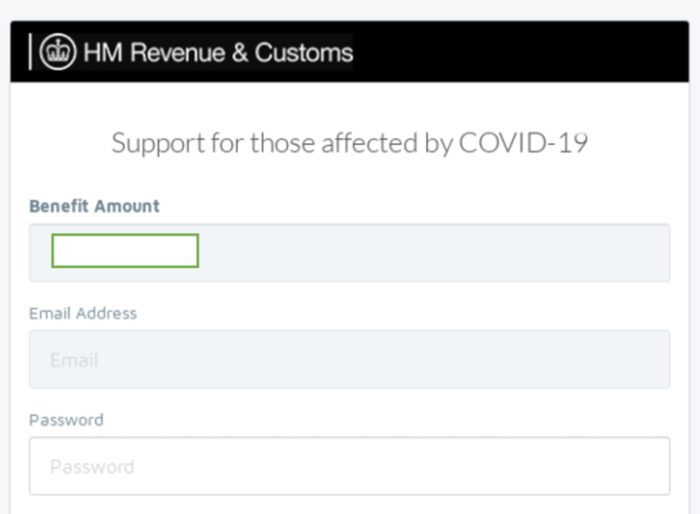This screenshot has width=700, height=514.
Task: Focus the Password input field
Action: pos(350,466)
